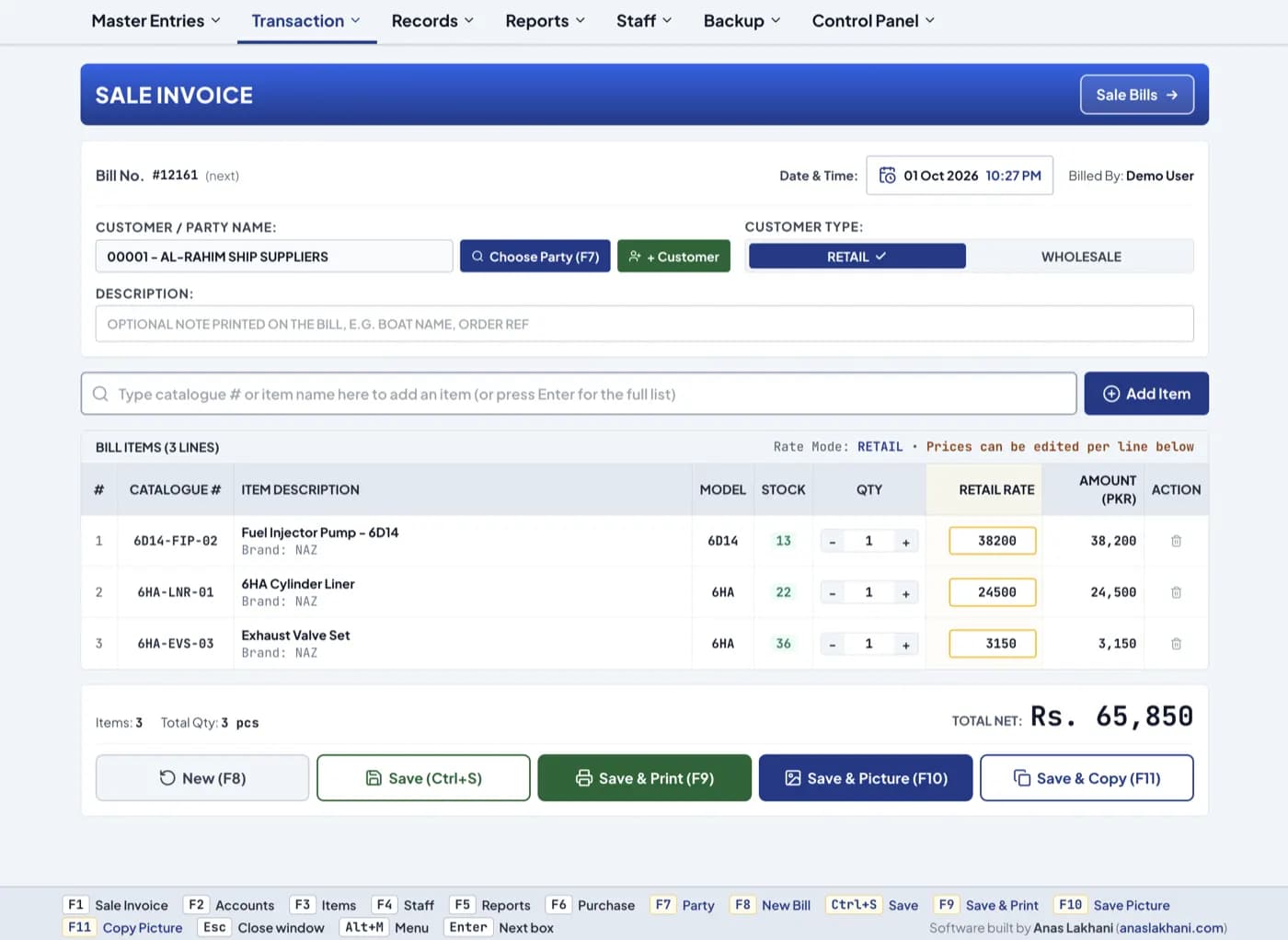Decrease quantity for Fuel Injector Pump
The image size is (1288, 940).
tap(833, 542)
